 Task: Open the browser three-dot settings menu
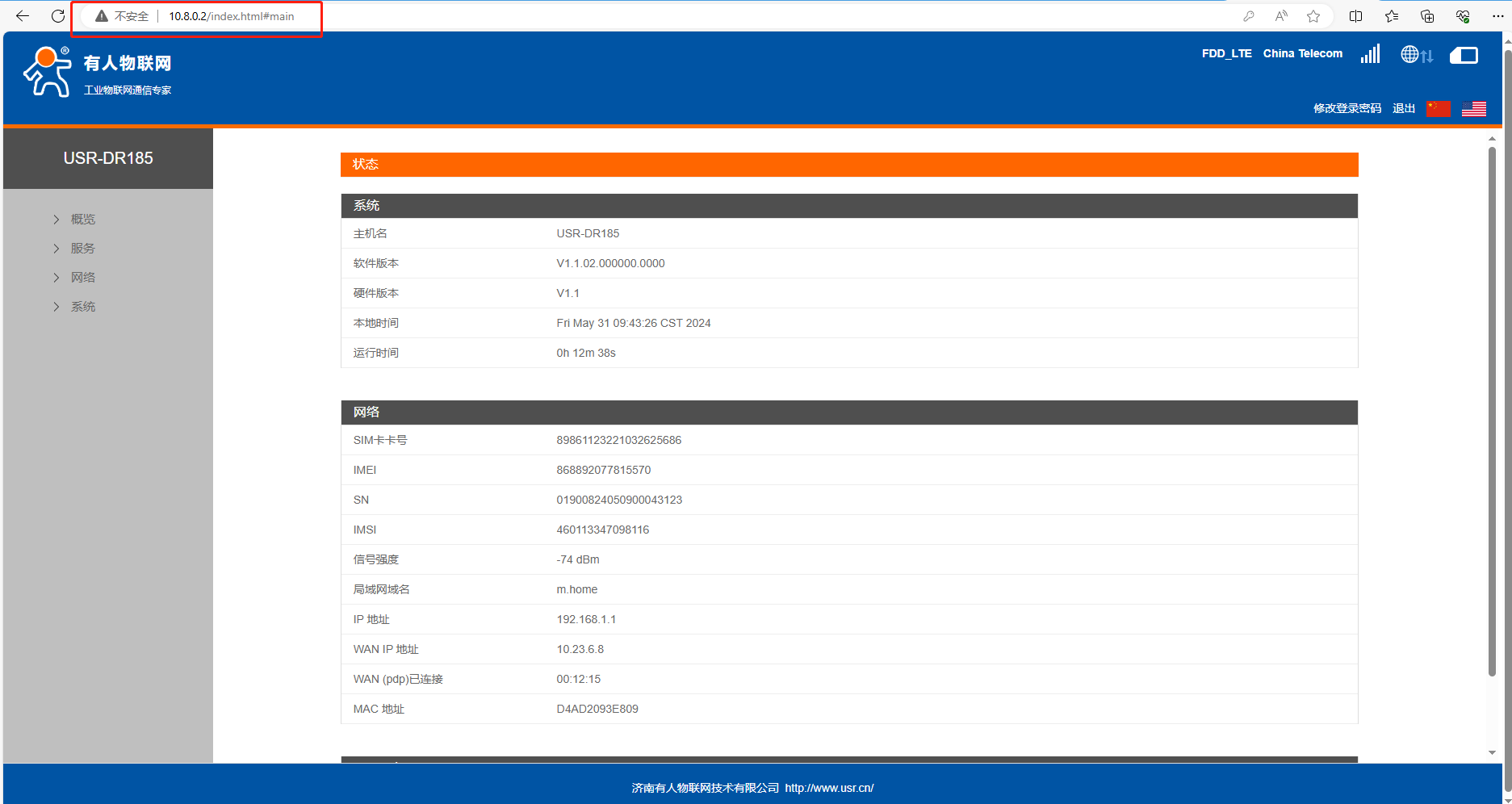coord(1497,16)
